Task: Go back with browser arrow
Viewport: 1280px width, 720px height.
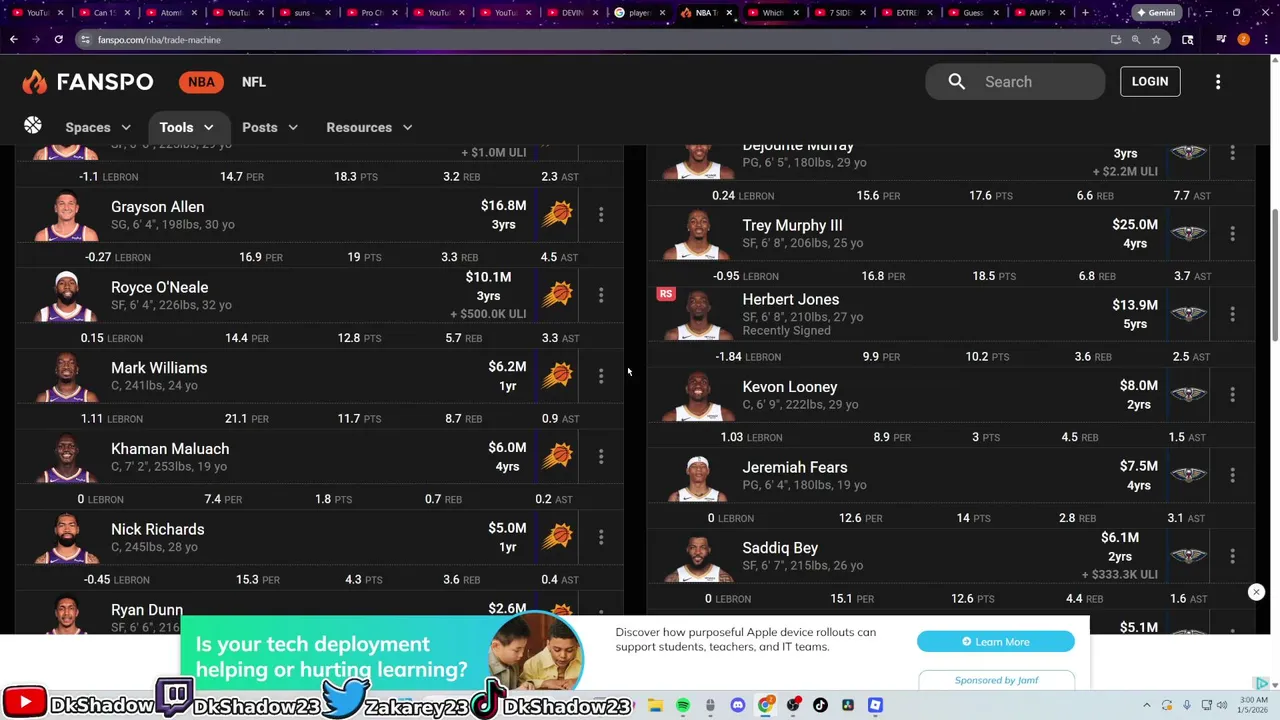Action: tap(13, 39)
